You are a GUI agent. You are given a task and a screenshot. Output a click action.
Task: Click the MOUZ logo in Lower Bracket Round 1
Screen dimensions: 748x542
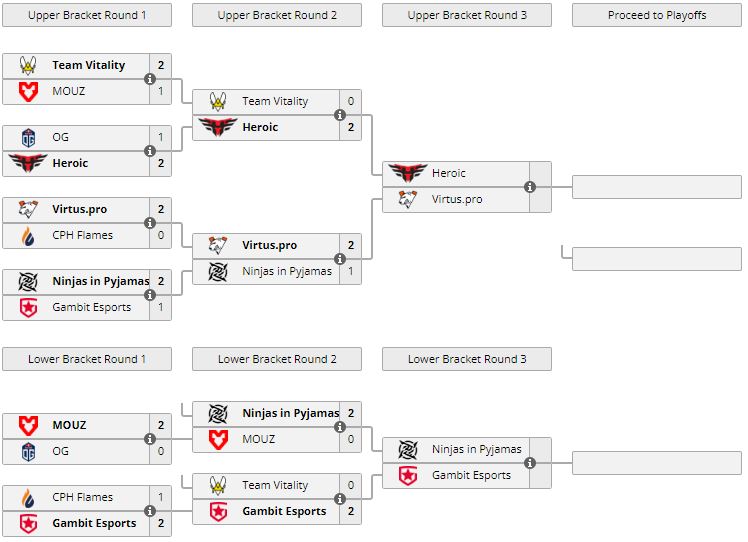[27, 426]
